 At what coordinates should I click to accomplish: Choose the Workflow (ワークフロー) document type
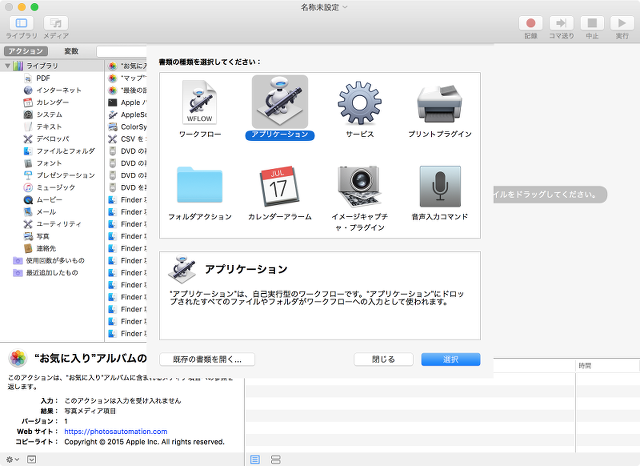pos(200,103)
